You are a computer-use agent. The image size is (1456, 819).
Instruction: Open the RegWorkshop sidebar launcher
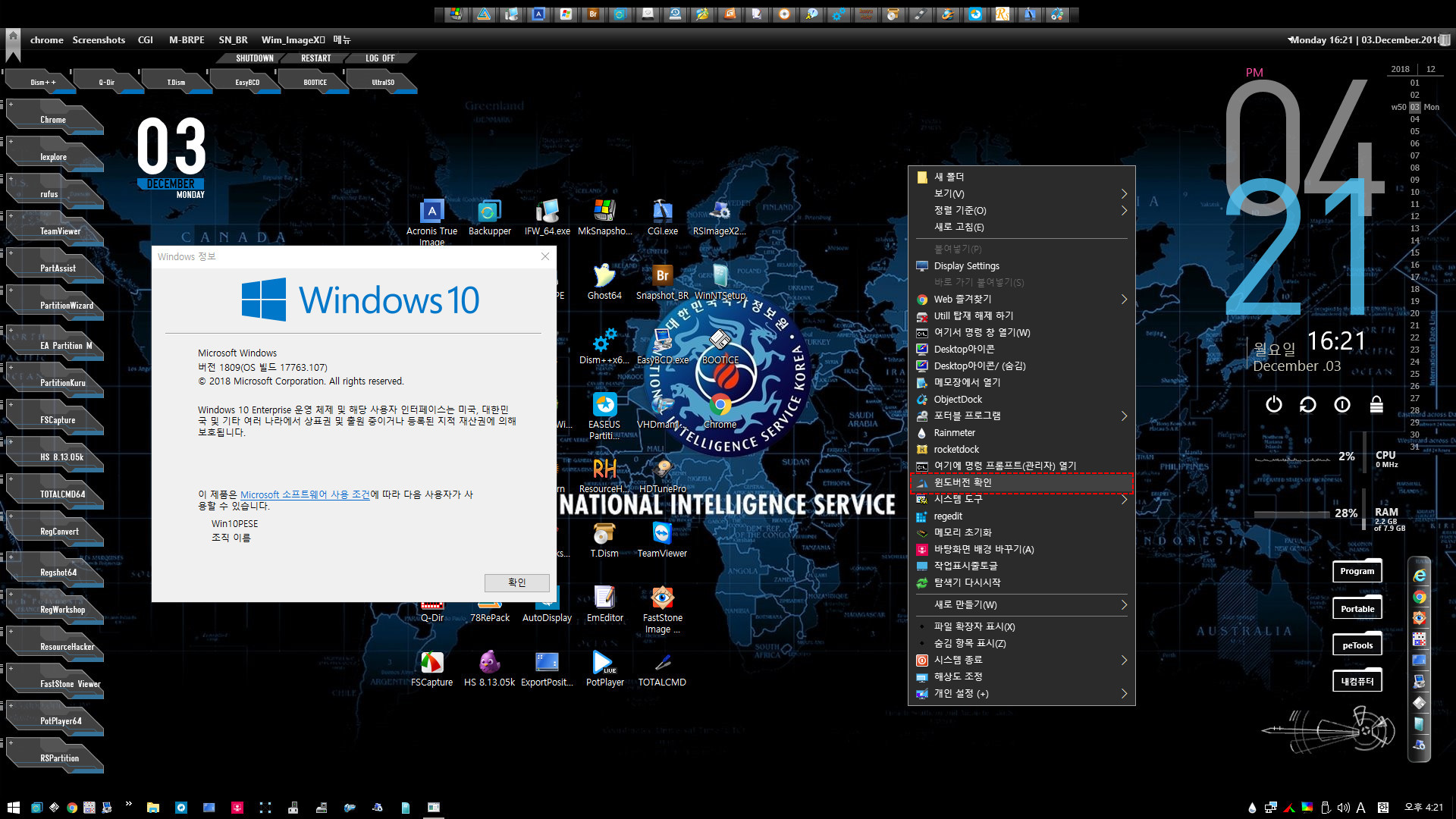57,609
